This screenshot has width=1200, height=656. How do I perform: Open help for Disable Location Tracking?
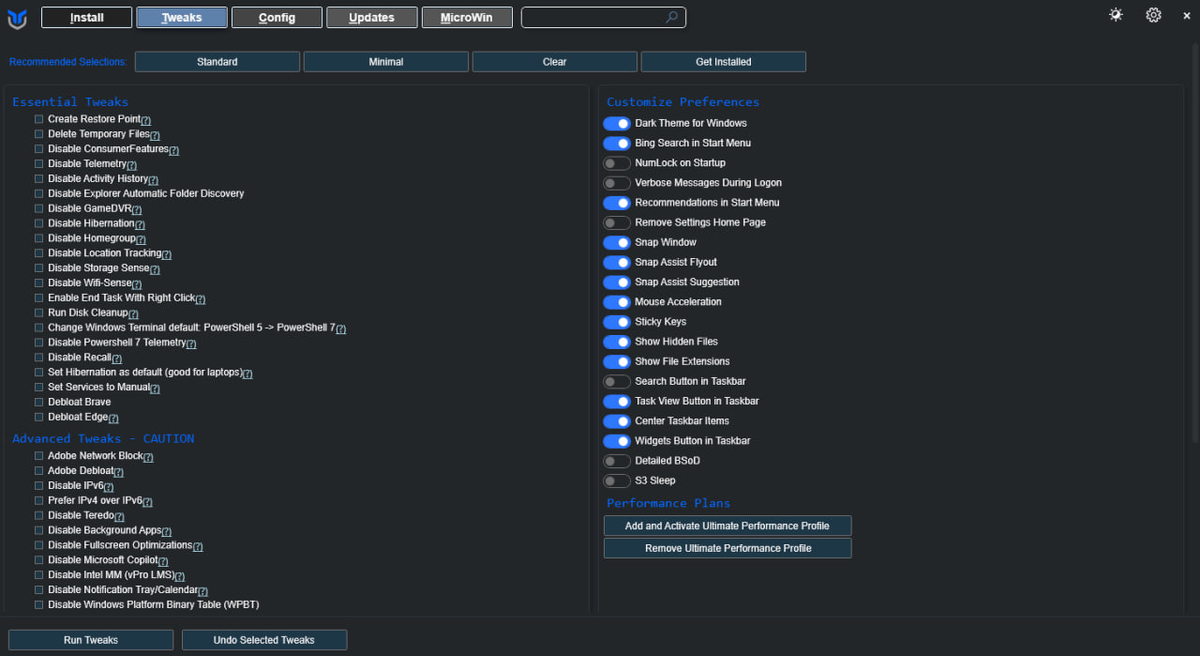(x=167, y=255)
